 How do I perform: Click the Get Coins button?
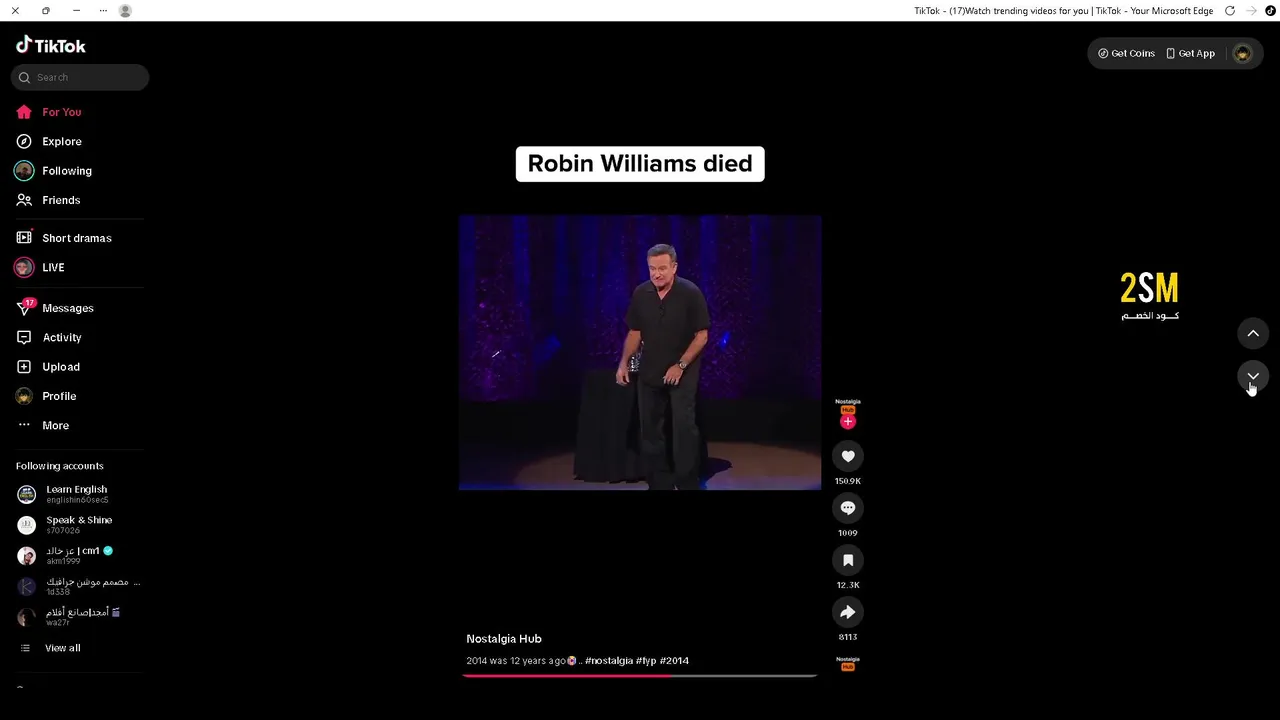pyautogui.click(x=1126, y=53)
